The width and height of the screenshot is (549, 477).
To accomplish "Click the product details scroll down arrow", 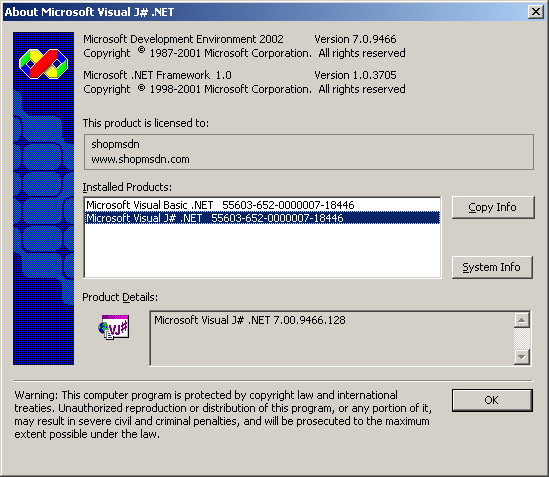I will 522,357.
